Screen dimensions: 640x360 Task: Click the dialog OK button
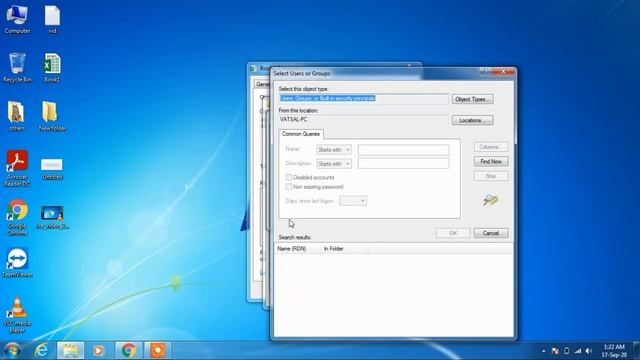pyautogui.click(x=453, y=233)
